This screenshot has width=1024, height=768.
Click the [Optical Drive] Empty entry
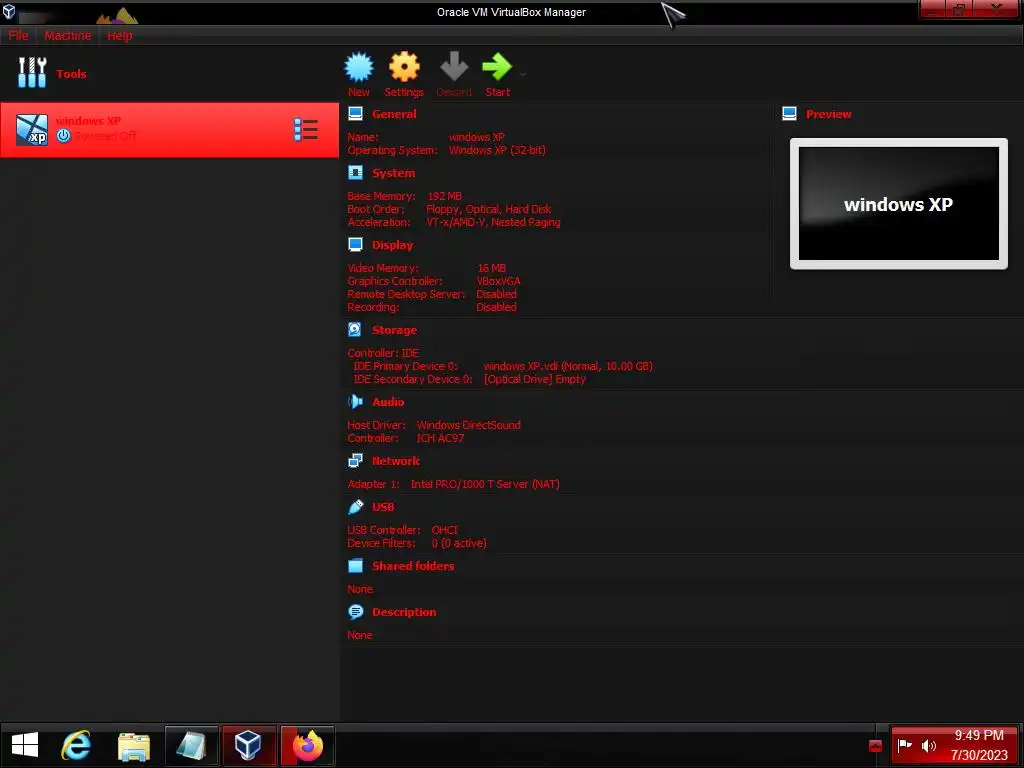[535, 379]
